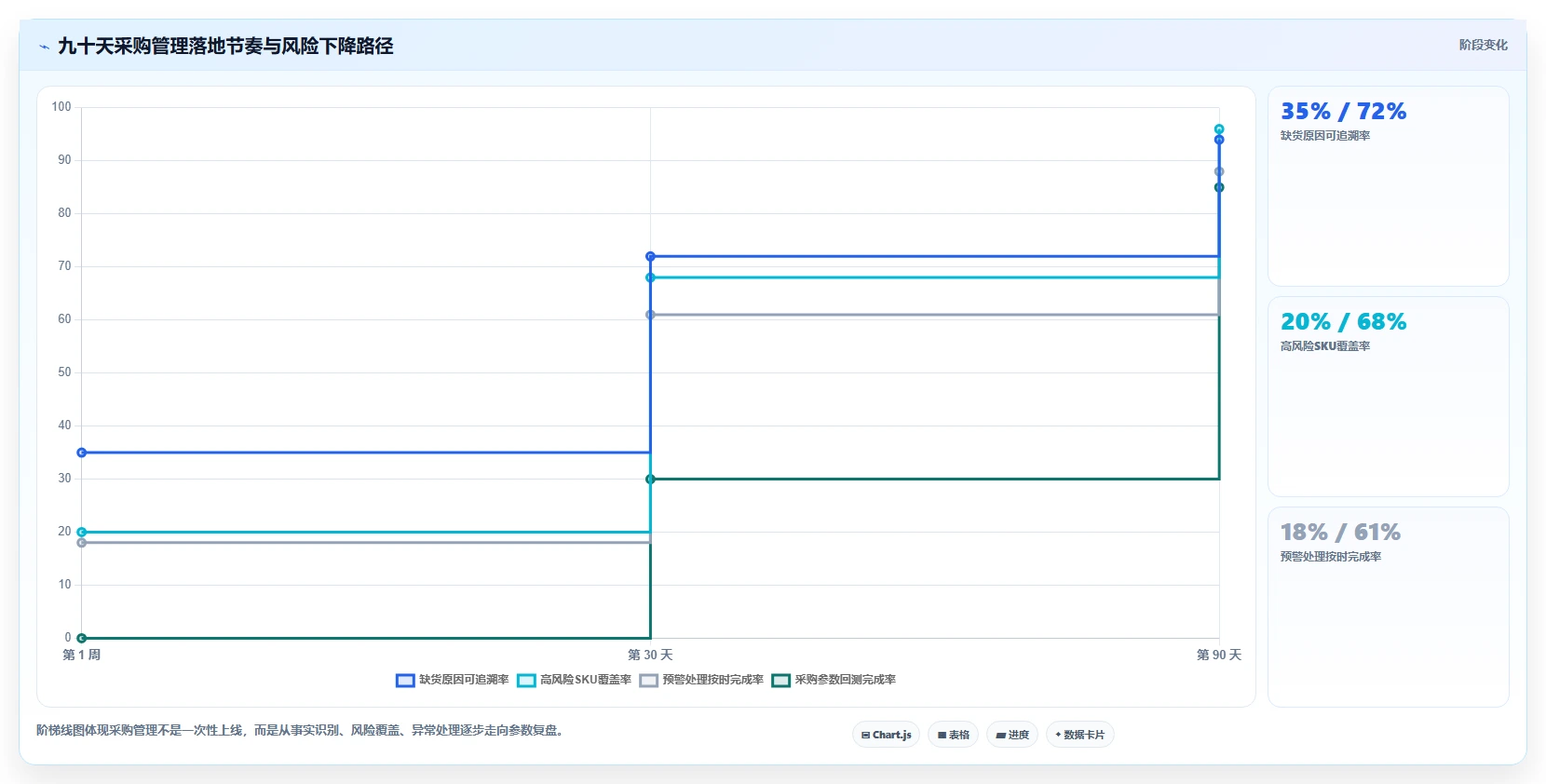Click the 缺货原因可追溯率 point at 第 1 周
This screenshot has width=1546, height=784.
coord(82,453)
